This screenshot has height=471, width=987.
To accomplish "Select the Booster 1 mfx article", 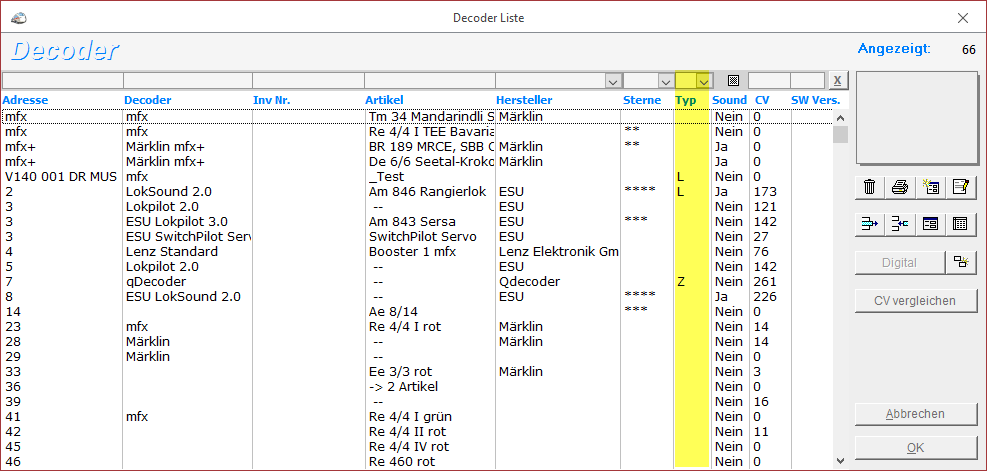I will click(412, 252).
